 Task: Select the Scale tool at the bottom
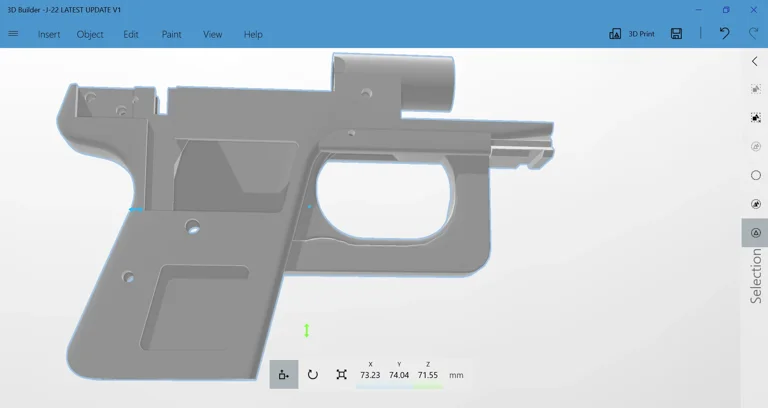click(341, 374)
